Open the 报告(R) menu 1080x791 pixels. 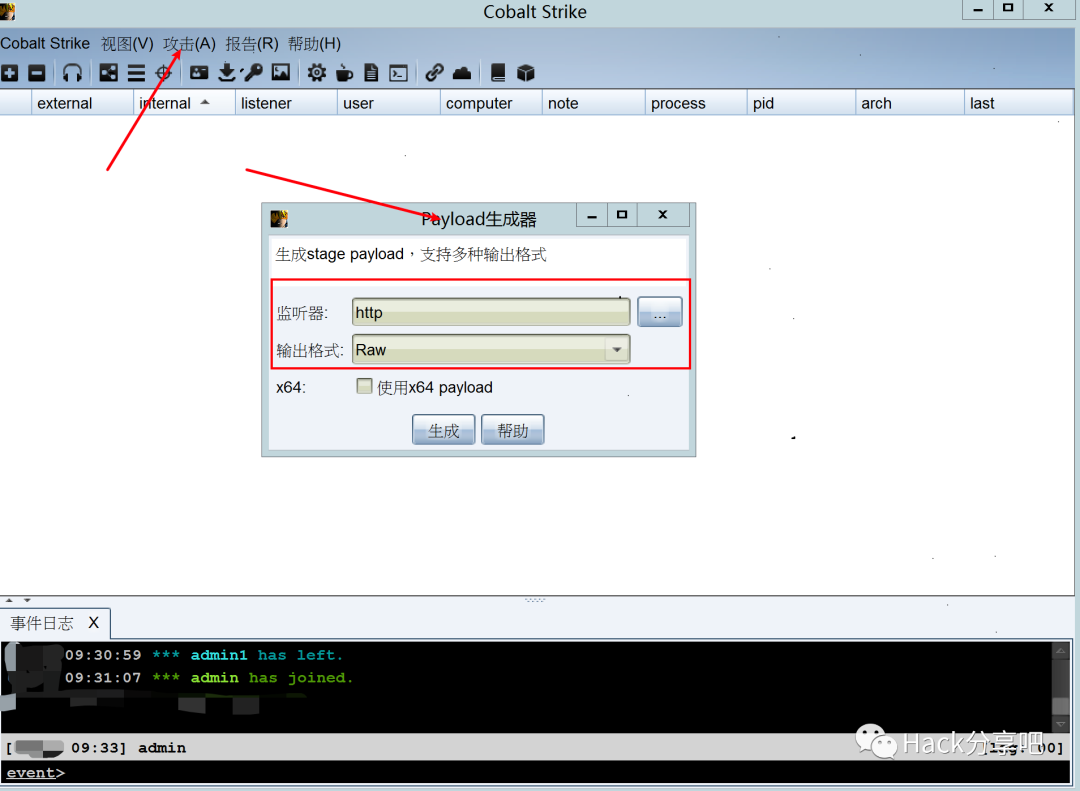pos(252,43)
